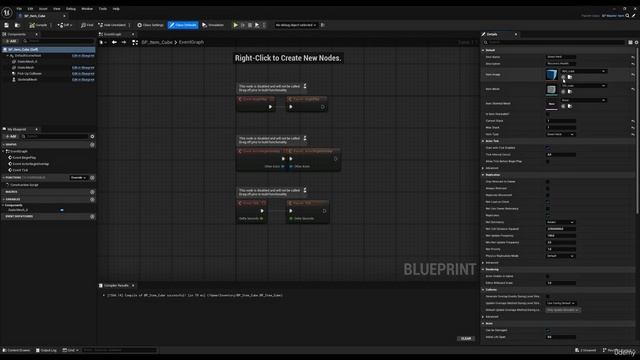Add event dispatcher with plus icon
This screenshot has width=640, height=360.
[92, 216]
